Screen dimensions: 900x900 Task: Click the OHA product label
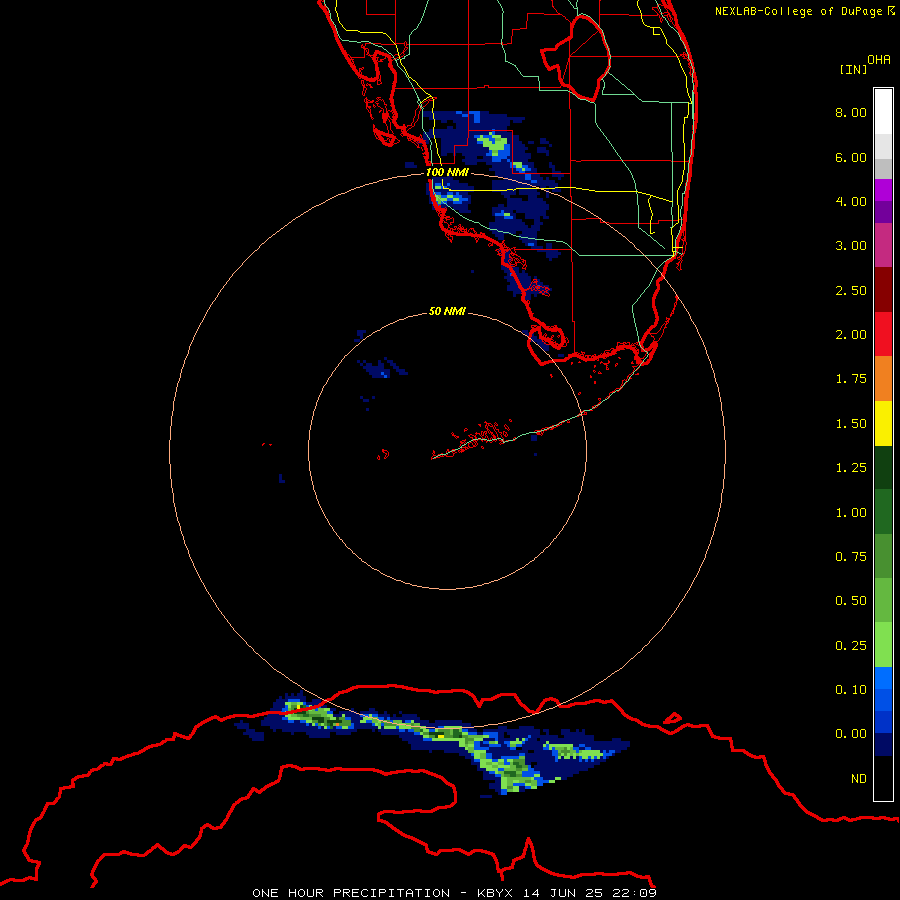(x=879, y=60)
